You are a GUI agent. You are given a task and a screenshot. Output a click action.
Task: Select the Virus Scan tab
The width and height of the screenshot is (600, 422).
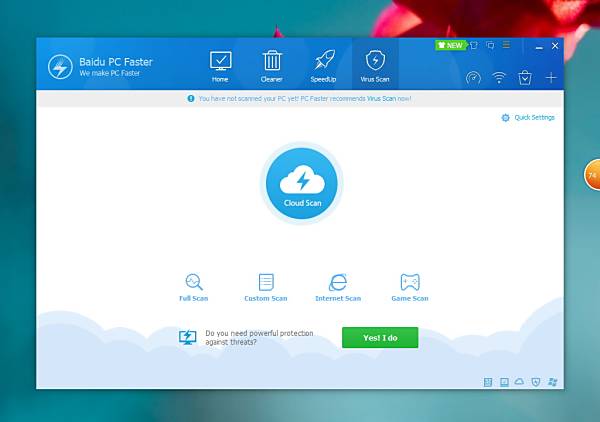375,65
